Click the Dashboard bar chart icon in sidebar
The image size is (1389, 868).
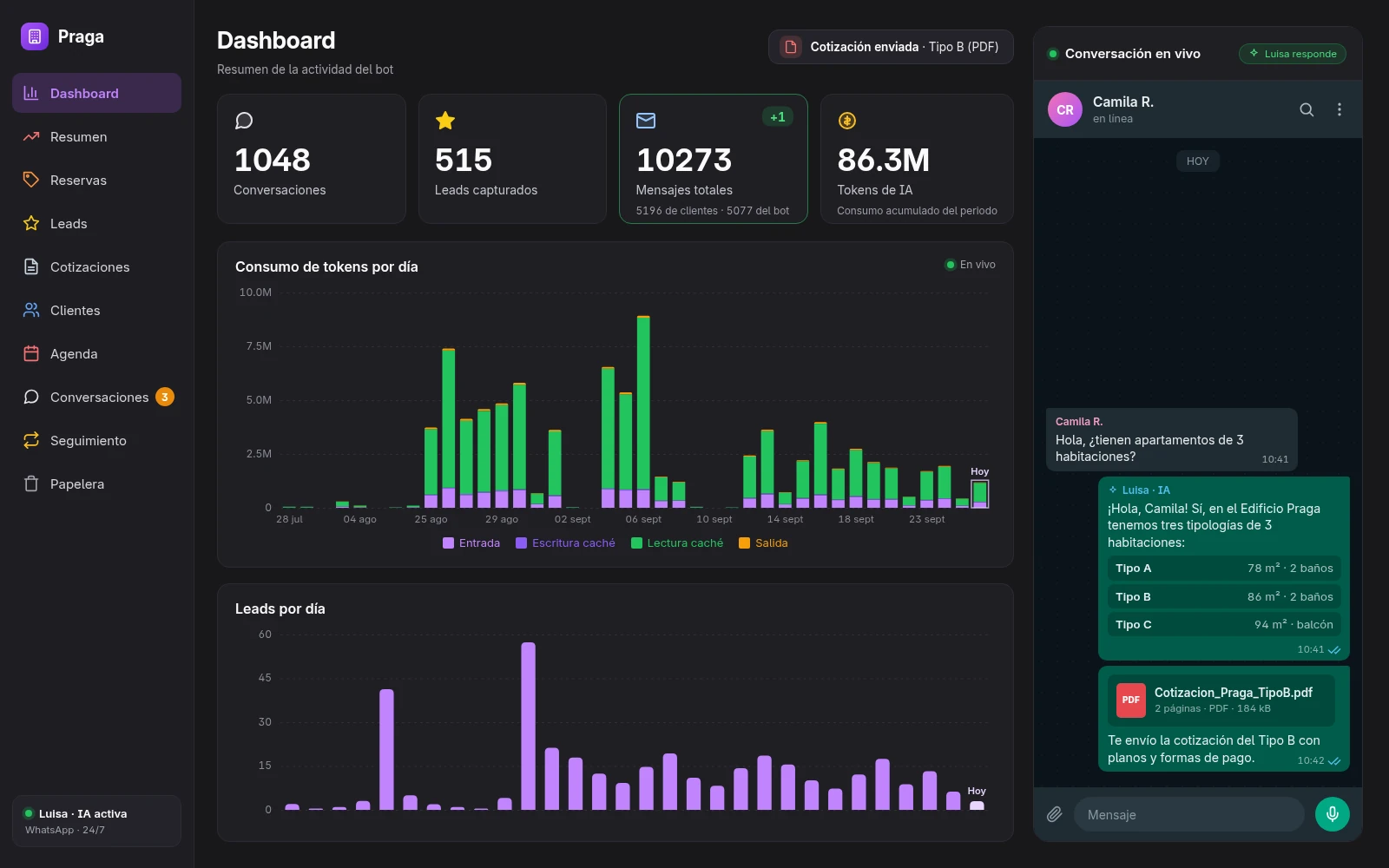31,93
